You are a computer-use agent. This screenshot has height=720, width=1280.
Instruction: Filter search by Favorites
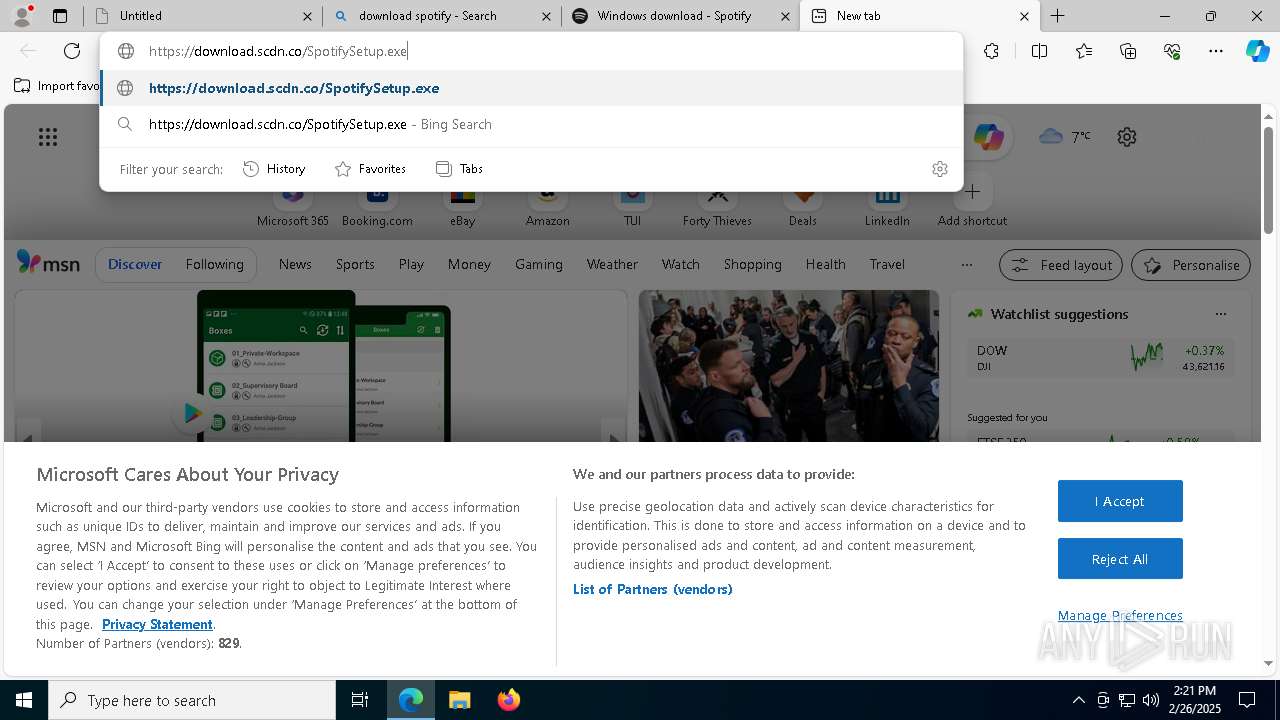click(371, 169)
